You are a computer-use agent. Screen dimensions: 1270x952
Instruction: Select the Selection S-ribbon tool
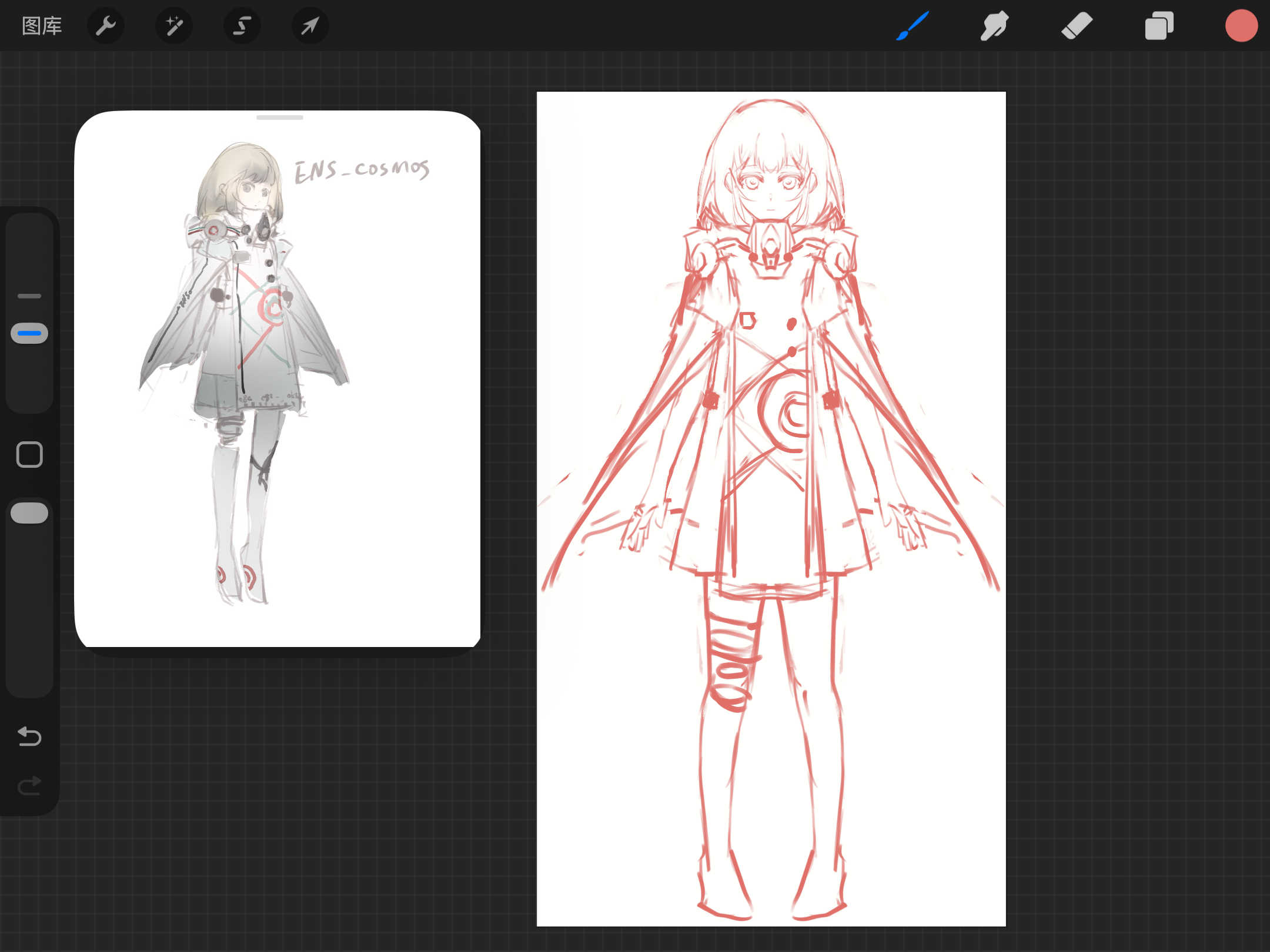pyautogui.click(x=242, y=26)
